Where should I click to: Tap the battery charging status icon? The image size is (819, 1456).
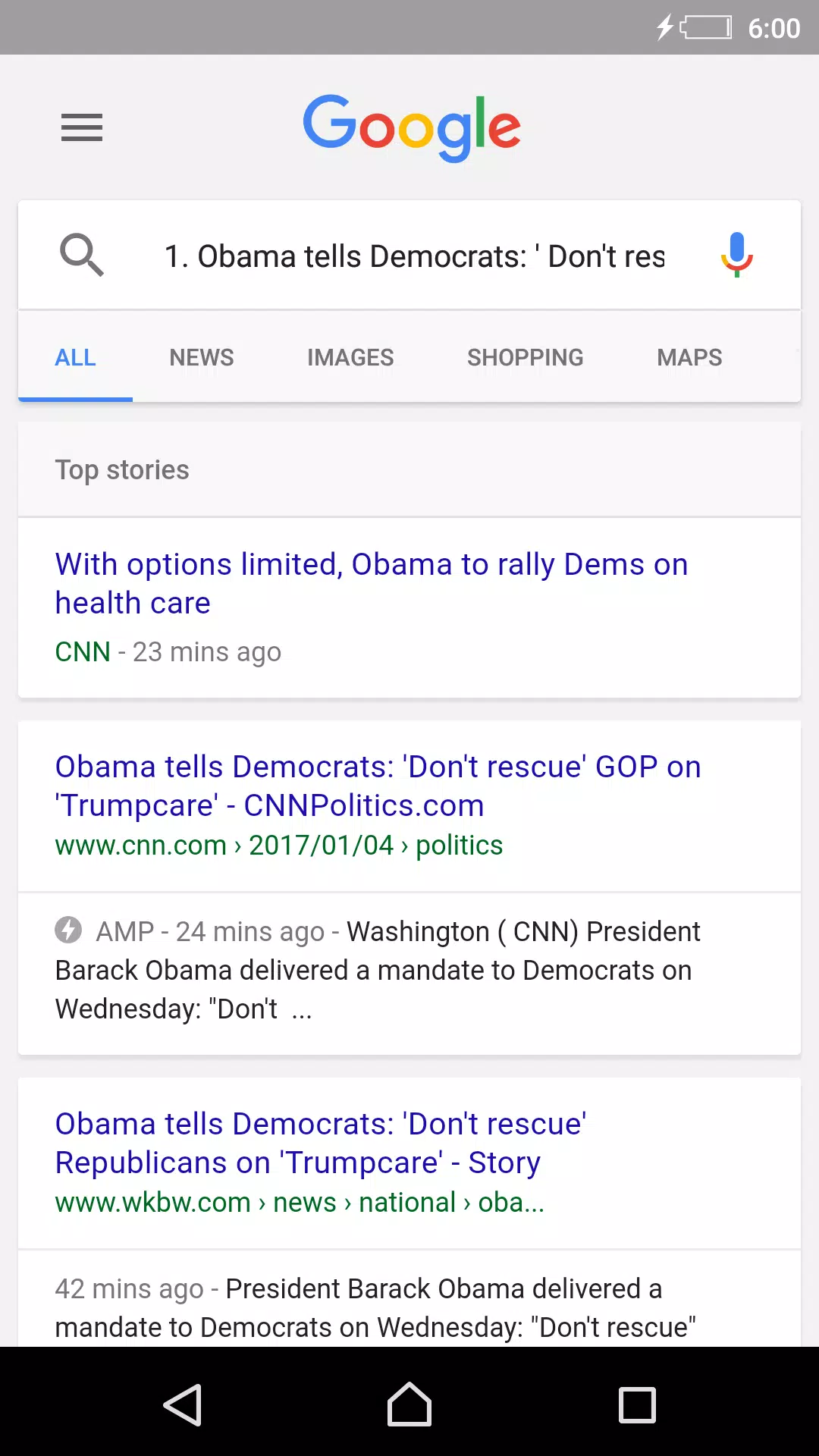695,28
